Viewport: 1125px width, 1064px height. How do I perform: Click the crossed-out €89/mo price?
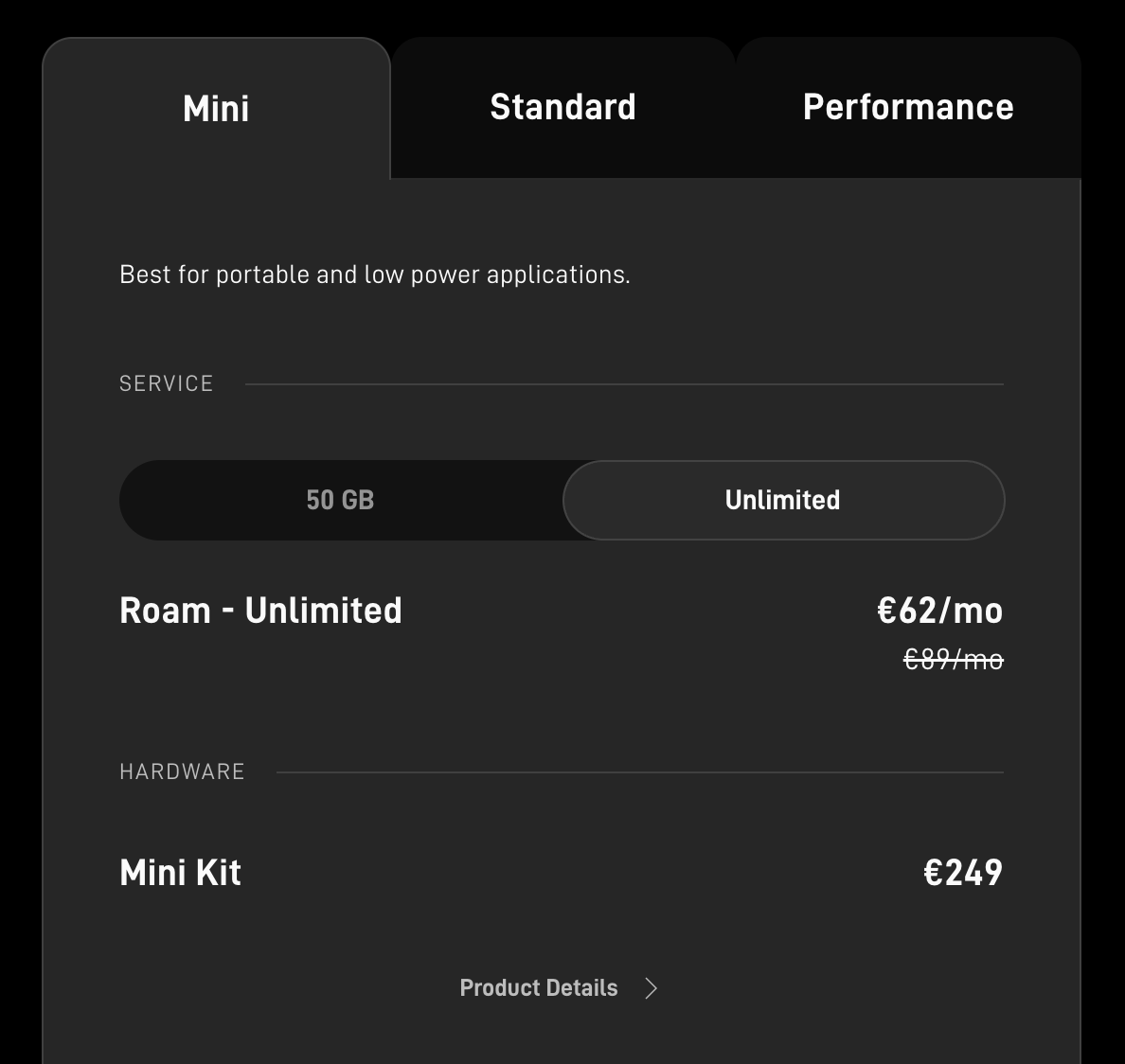(x=953, y=659)
